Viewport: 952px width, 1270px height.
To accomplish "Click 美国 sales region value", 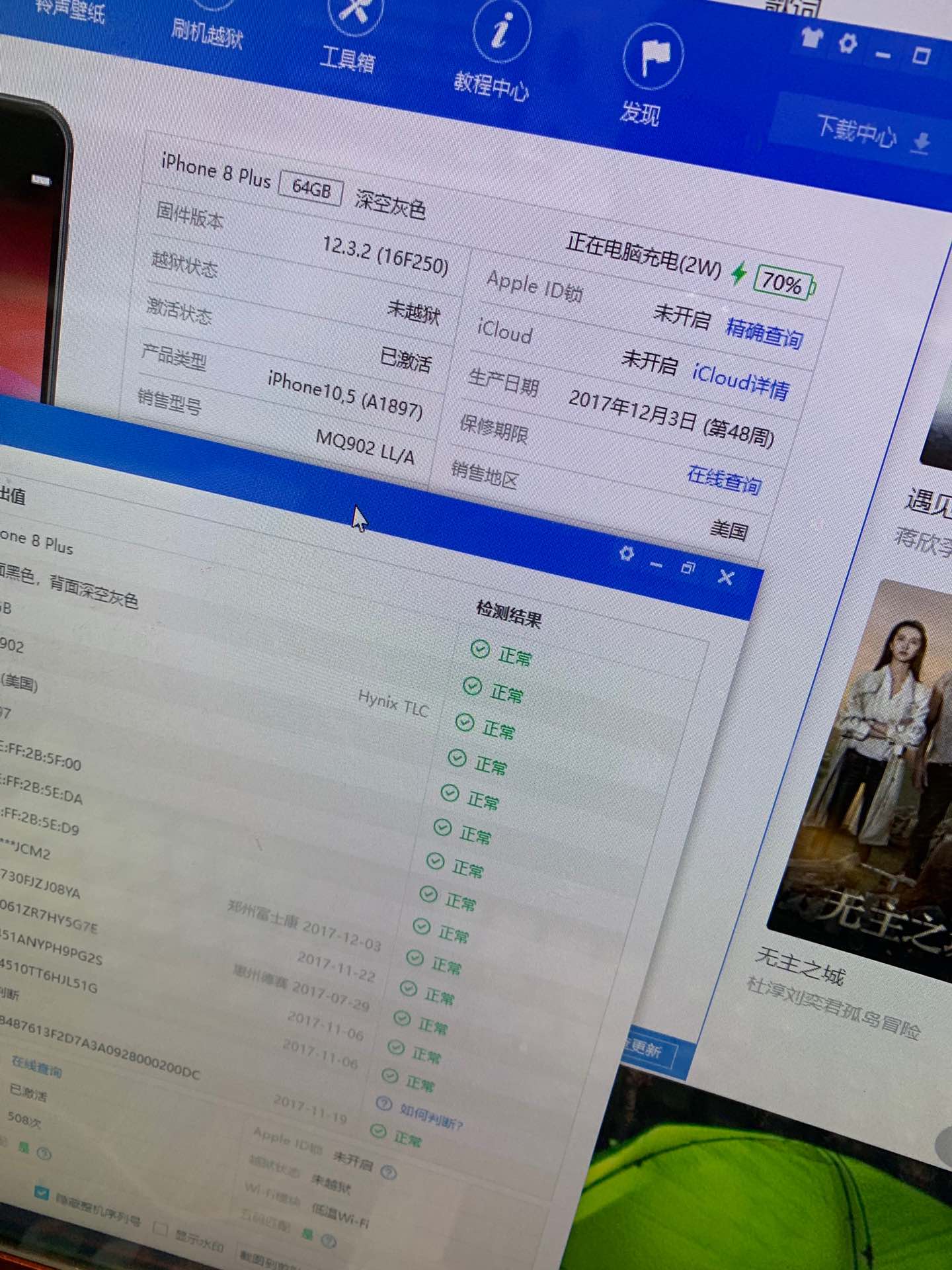I will 729,530.
